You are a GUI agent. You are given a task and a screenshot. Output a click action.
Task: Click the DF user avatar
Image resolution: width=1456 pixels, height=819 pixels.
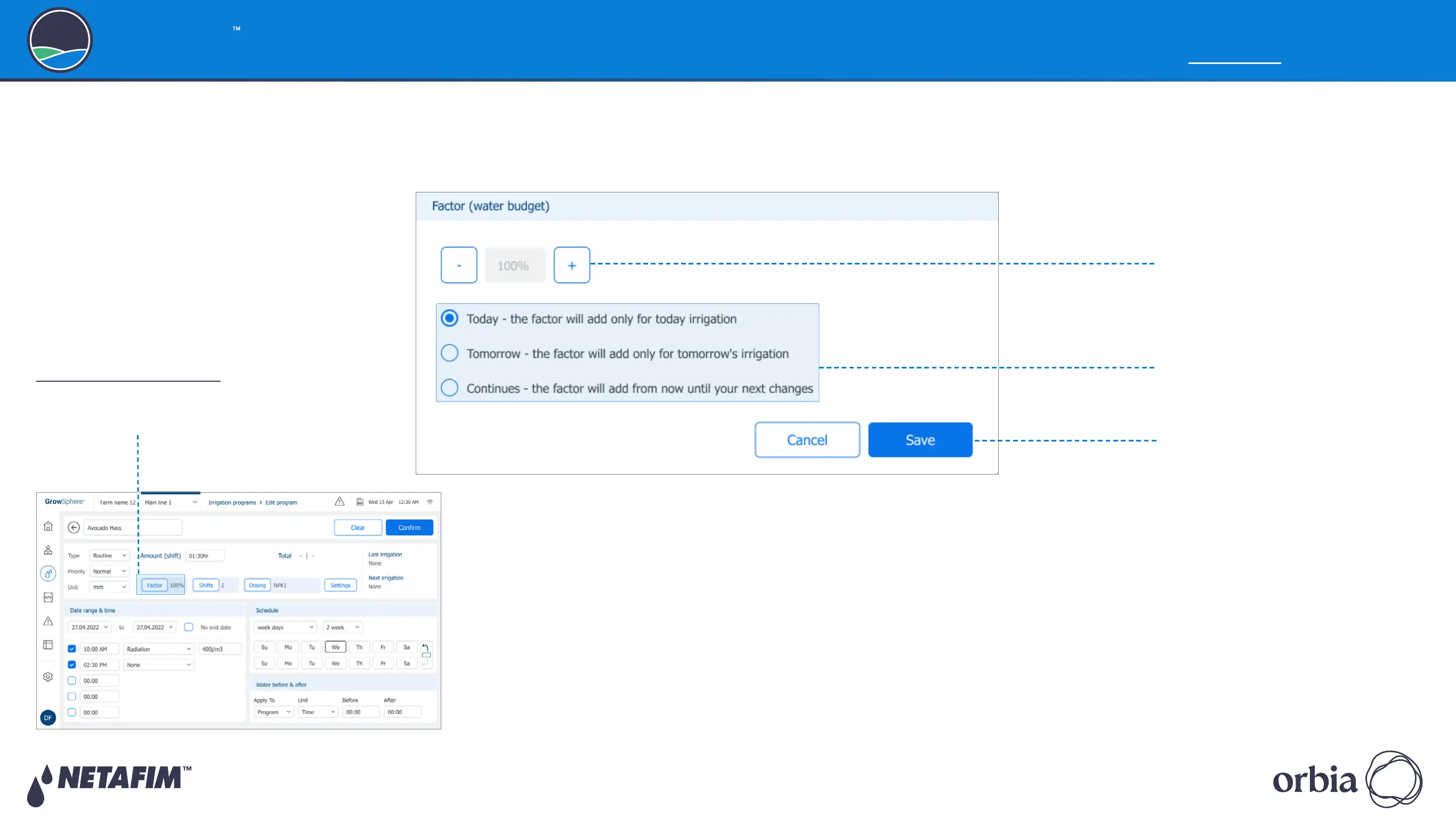tap(48, 718)
